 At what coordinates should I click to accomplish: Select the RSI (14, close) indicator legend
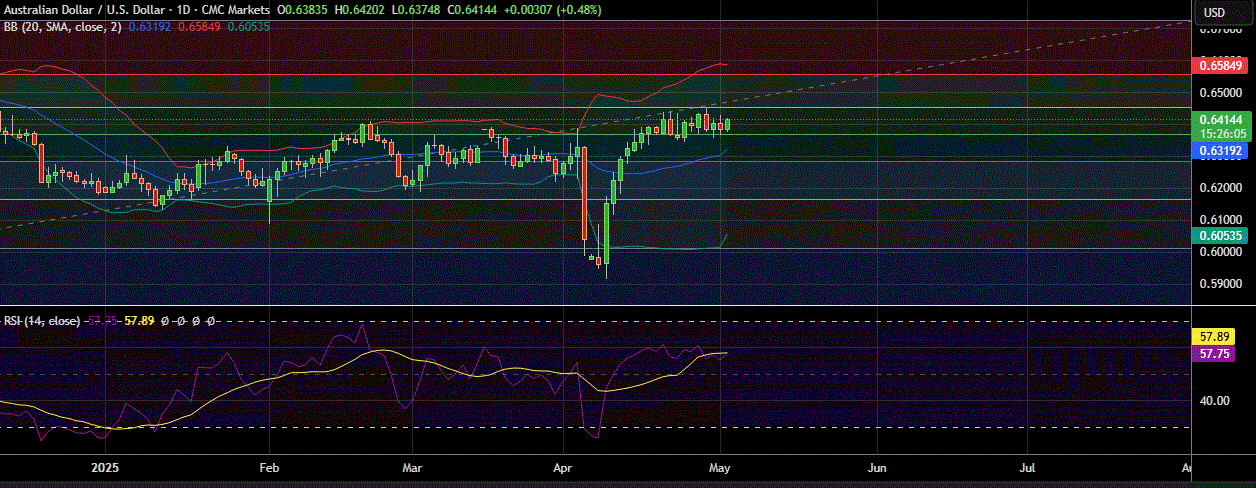(41, 321)
